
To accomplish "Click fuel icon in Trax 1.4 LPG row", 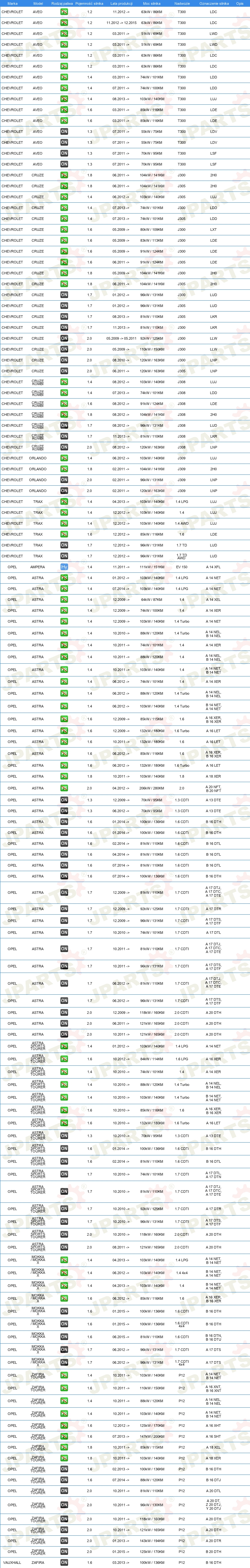I will [64, 502].
